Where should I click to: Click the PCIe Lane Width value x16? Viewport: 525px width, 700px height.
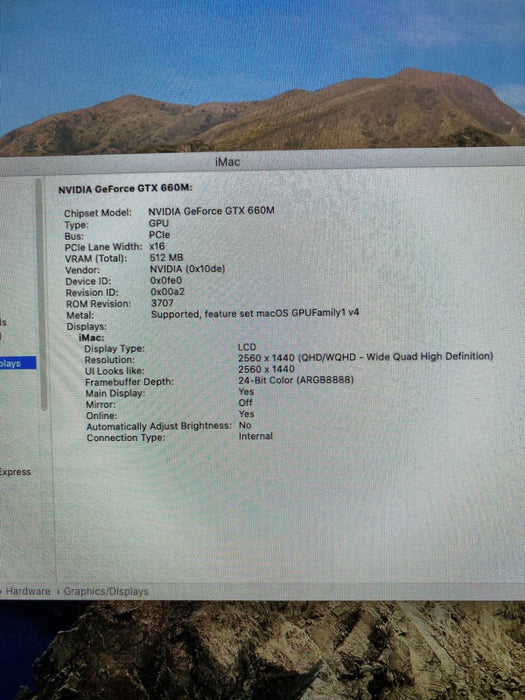pyautogui.click(x=157, y=246)
